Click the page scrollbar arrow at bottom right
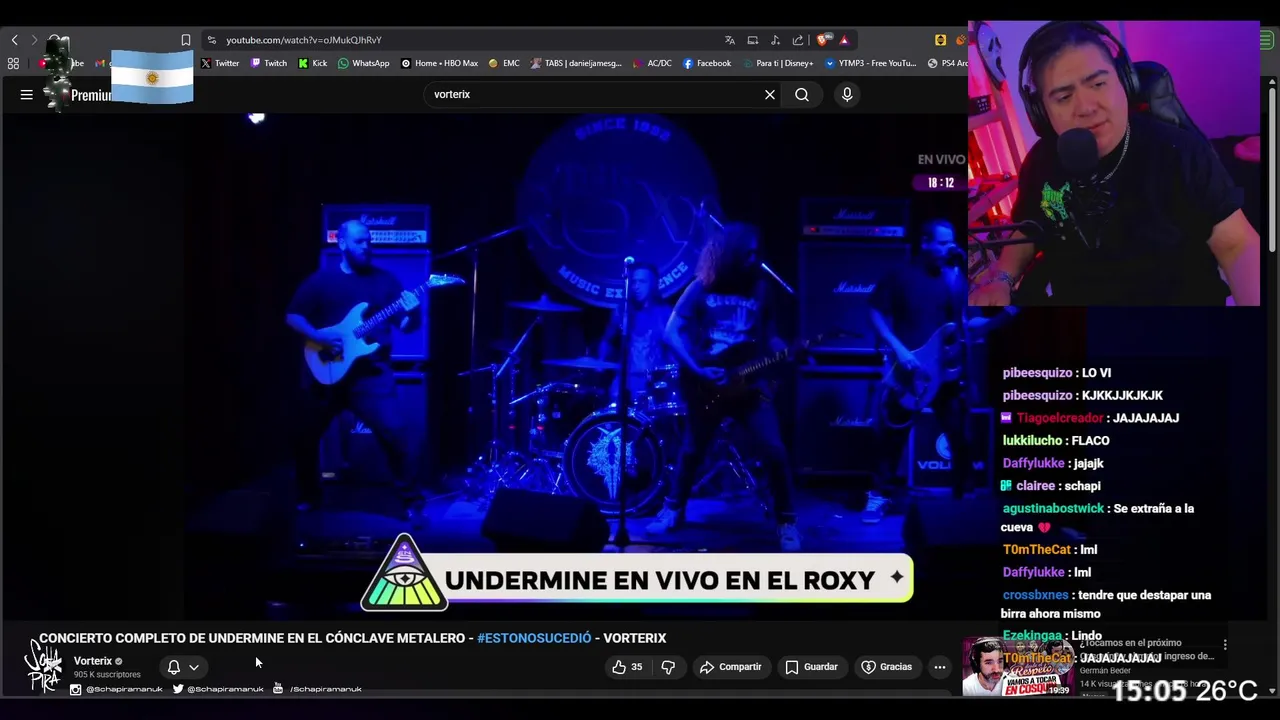This screenshot has width=1280, height=720. tap(1272, 690)
